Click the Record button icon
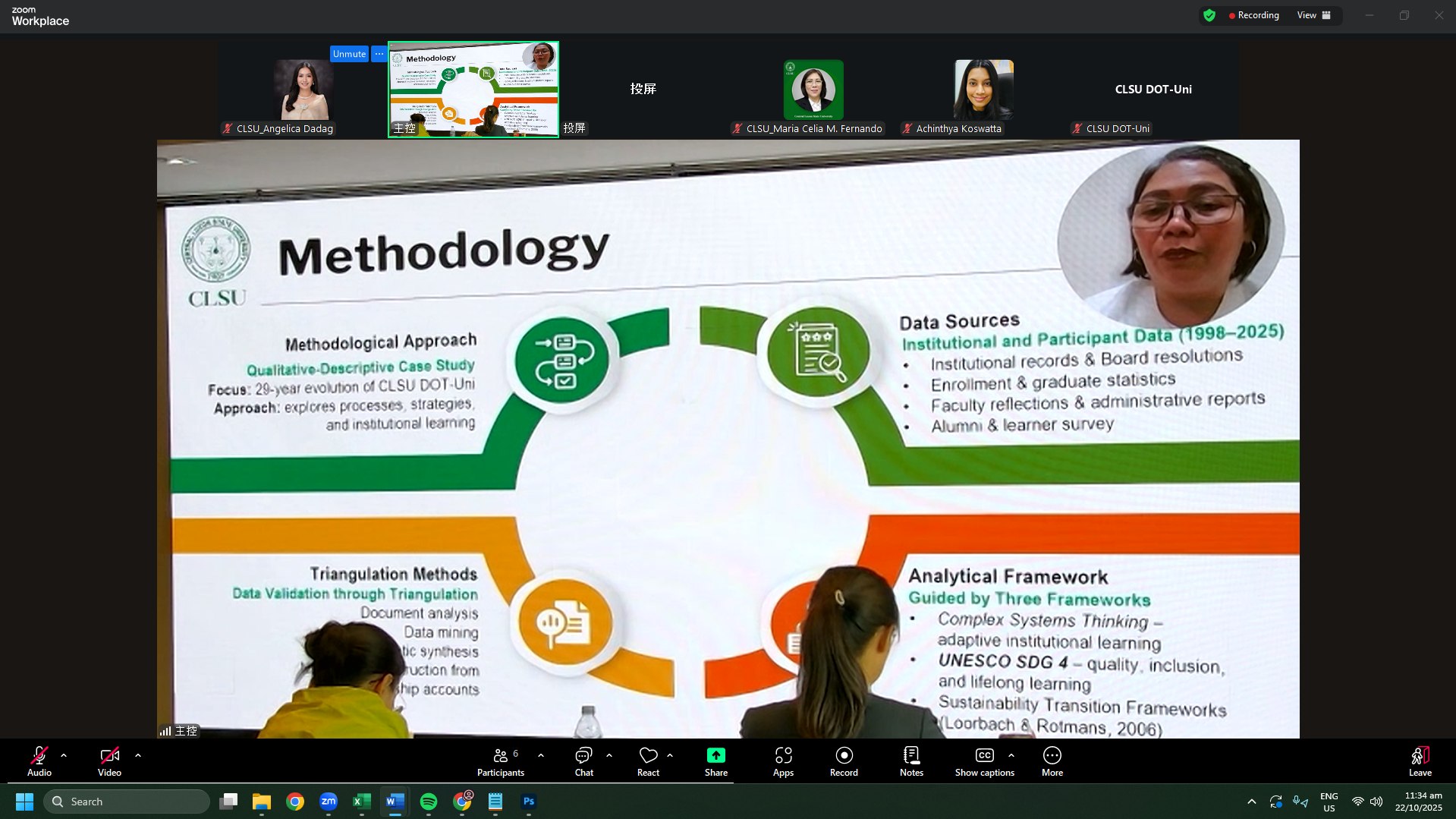The image size is (1456, 819). [844, 756]
